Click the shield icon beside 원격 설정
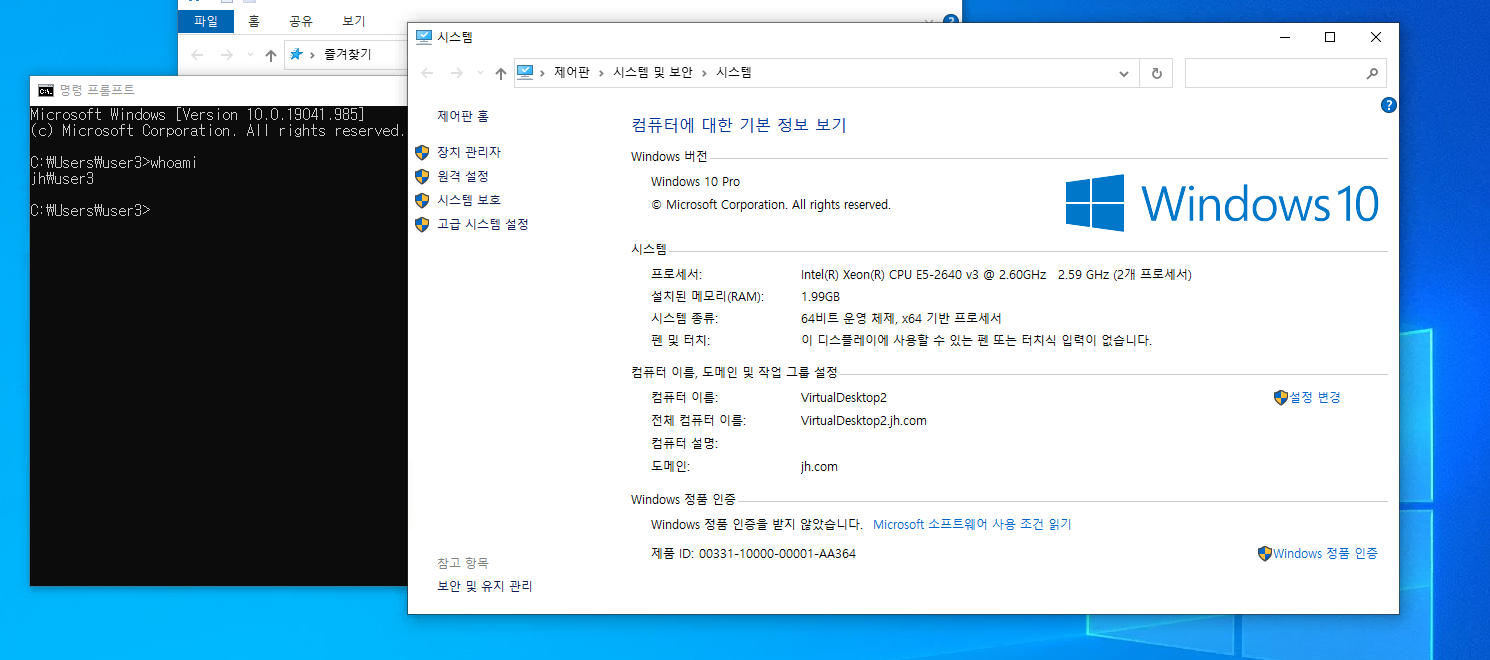 point(422,176)
